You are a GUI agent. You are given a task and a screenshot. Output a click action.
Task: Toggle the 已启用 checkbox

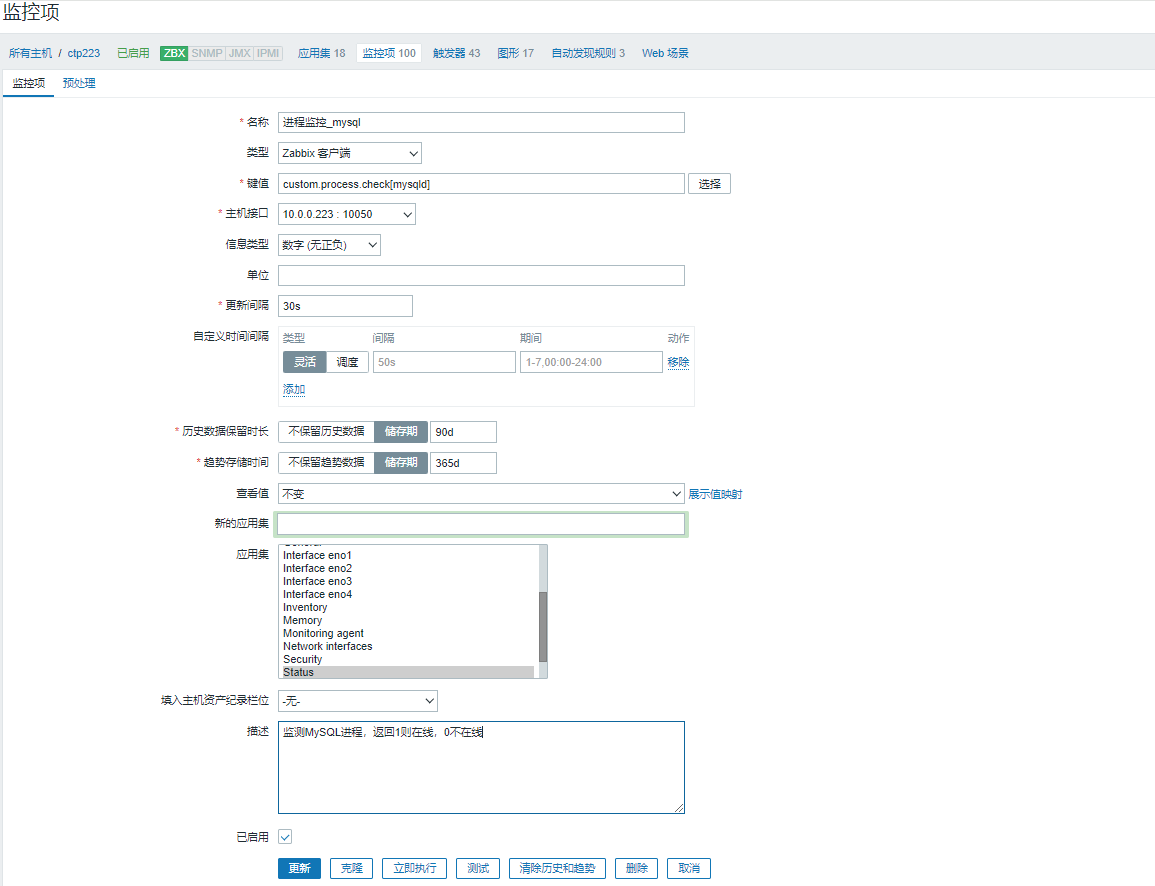(x=285, y=837)
